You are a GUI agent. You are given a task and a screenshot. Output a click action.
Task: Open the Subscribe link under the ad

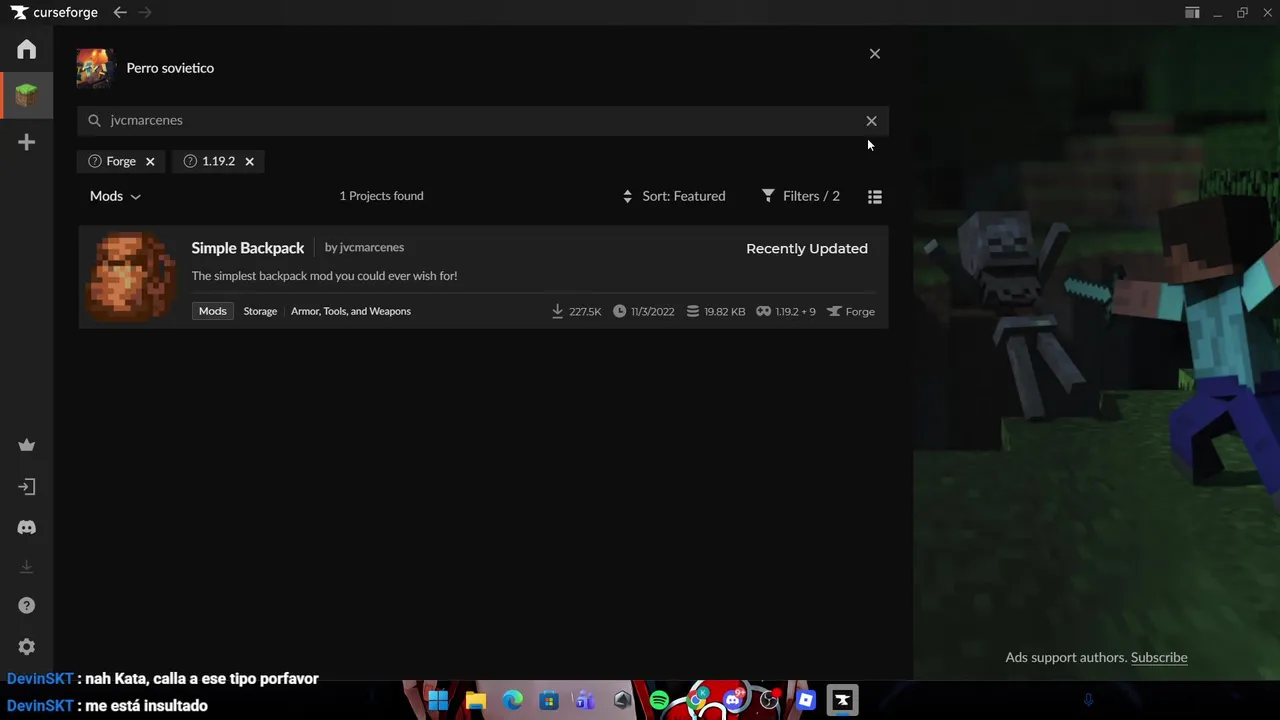pos(1159,657)
